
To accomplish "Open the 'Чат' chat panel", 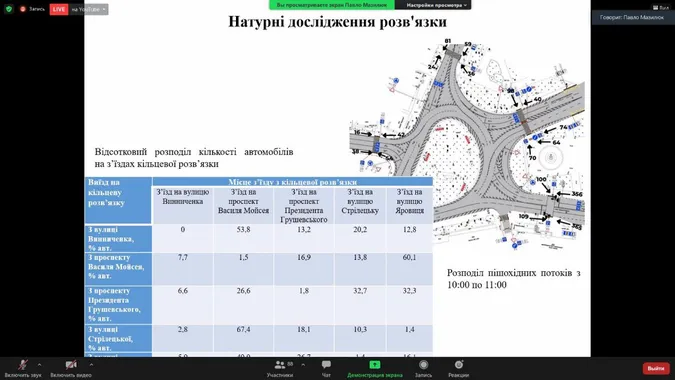I will coord(326,369).
